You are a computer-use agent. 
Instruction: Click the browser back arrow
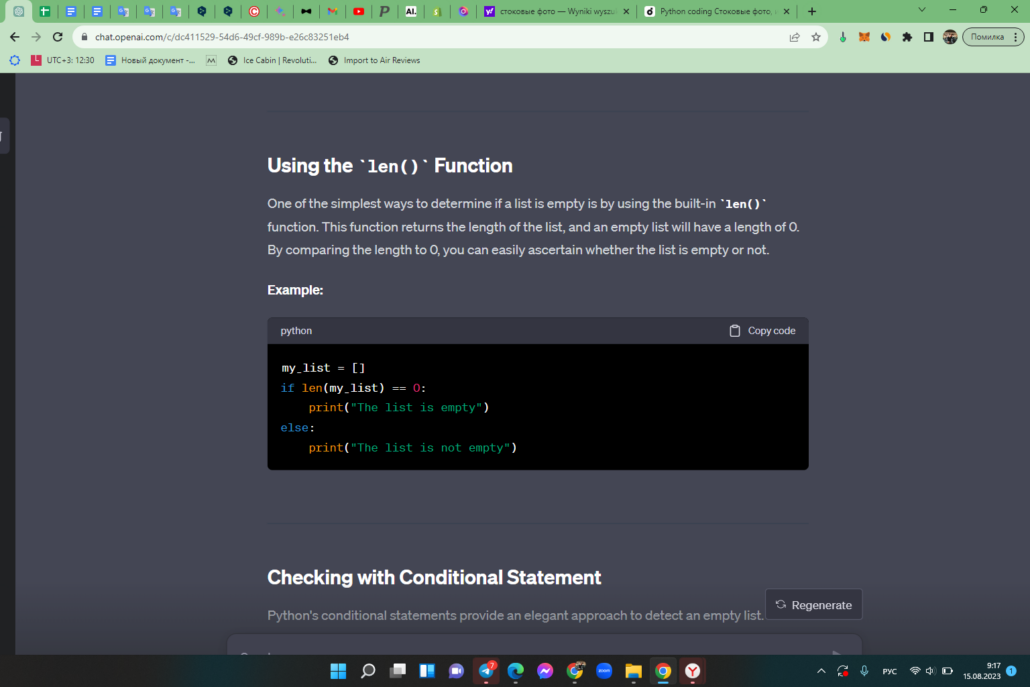(14, 36)
